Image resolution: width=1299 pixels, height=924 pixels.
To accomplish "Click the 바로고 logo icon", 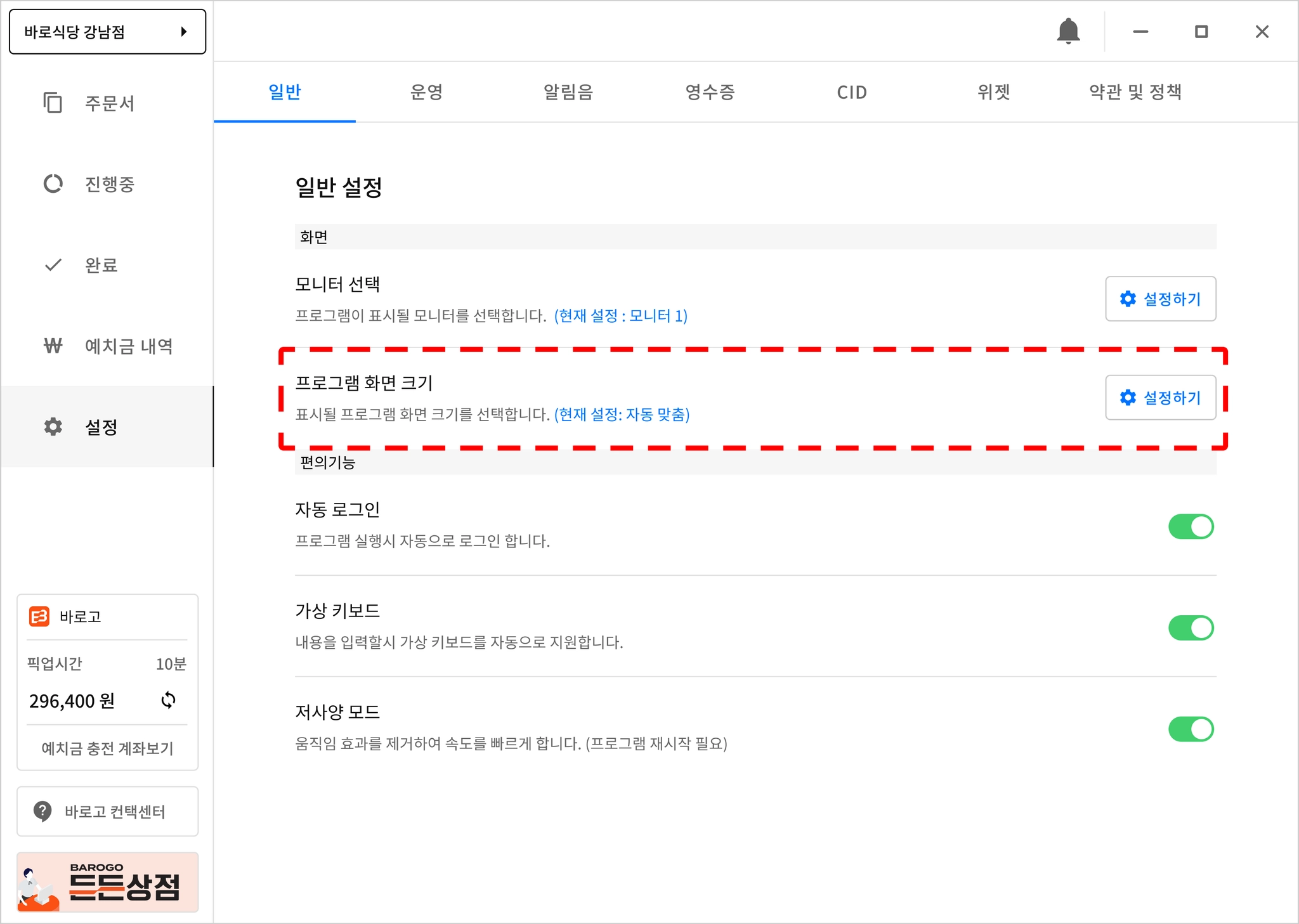I will [39, 616].
